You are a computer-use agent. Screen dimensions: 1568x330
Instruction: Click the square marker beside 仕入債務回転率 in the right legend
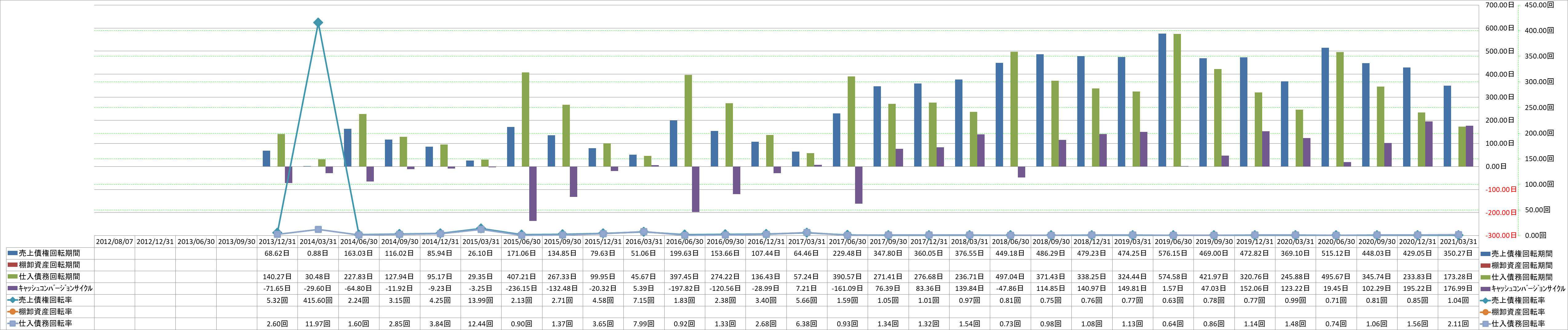click(1486, 323)
